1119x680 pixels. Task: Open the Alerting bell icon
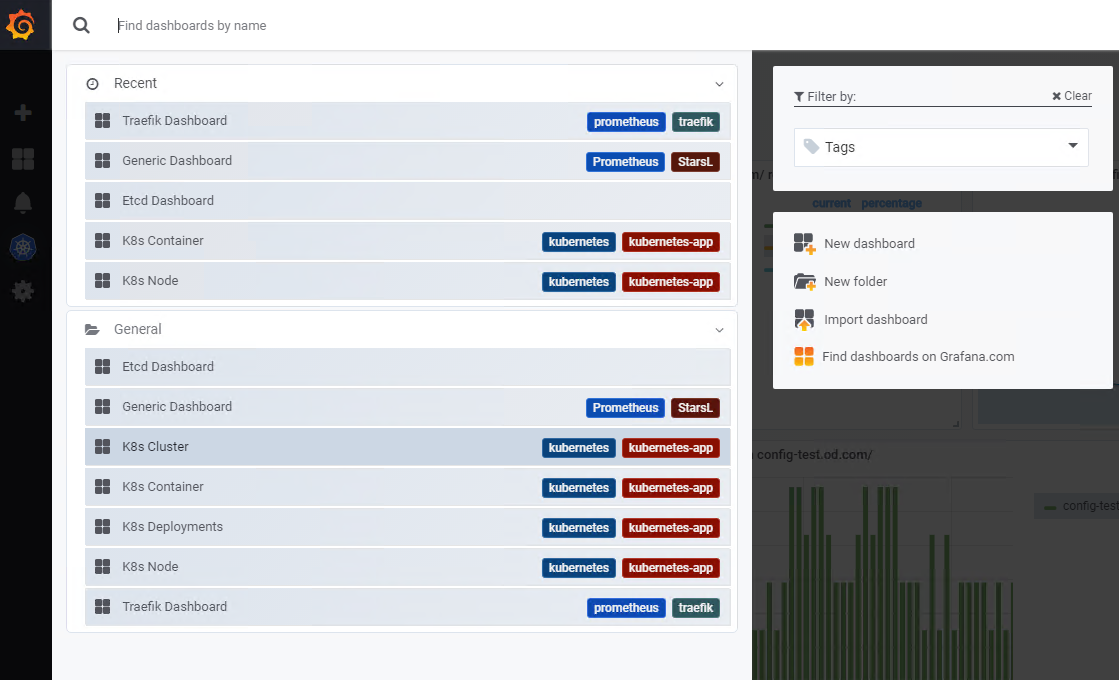pos(23,203)
